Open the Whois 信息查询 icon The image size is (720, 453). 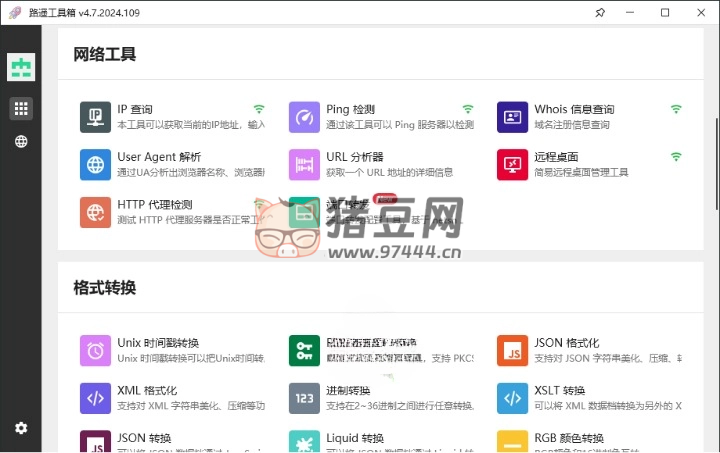pos(512,117)
